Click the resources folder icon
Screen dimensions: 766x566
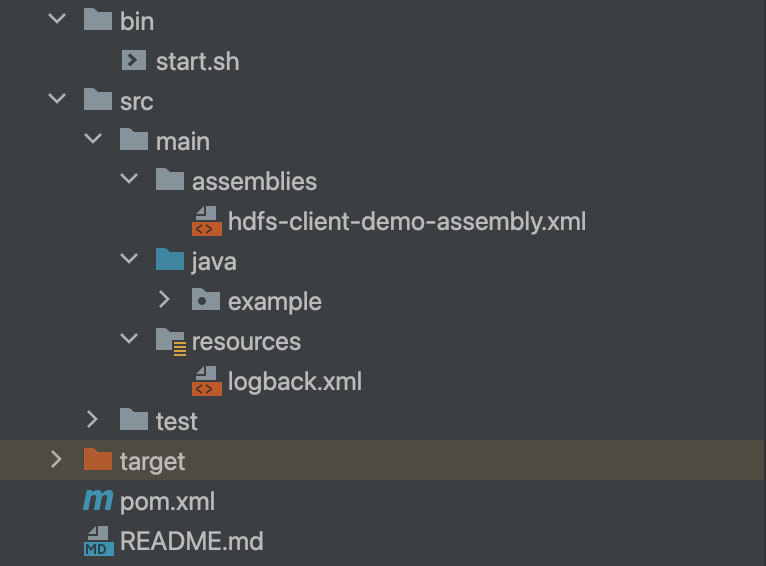tap(171, 341)
